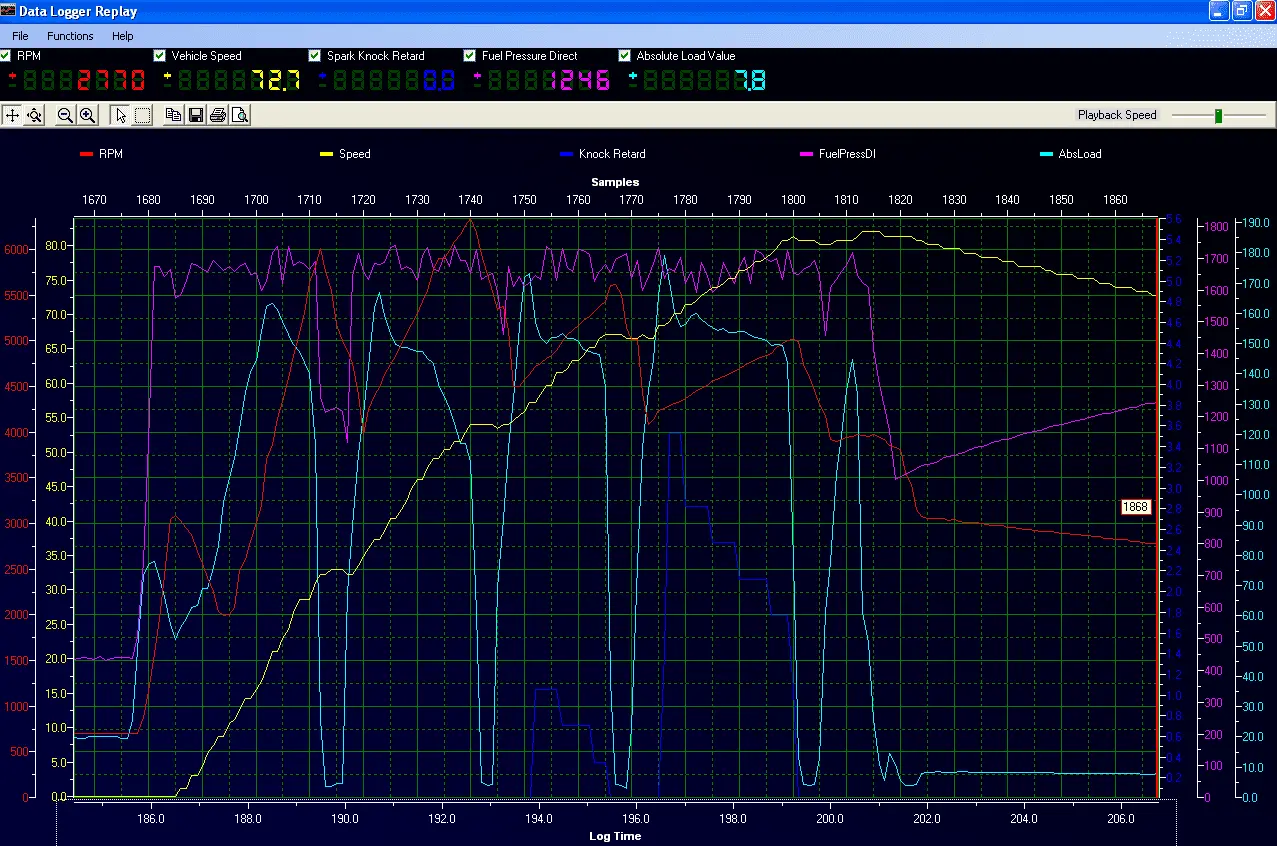
Task: Uncheck Absolute Load Value checkbox
Action: [625, 56]
